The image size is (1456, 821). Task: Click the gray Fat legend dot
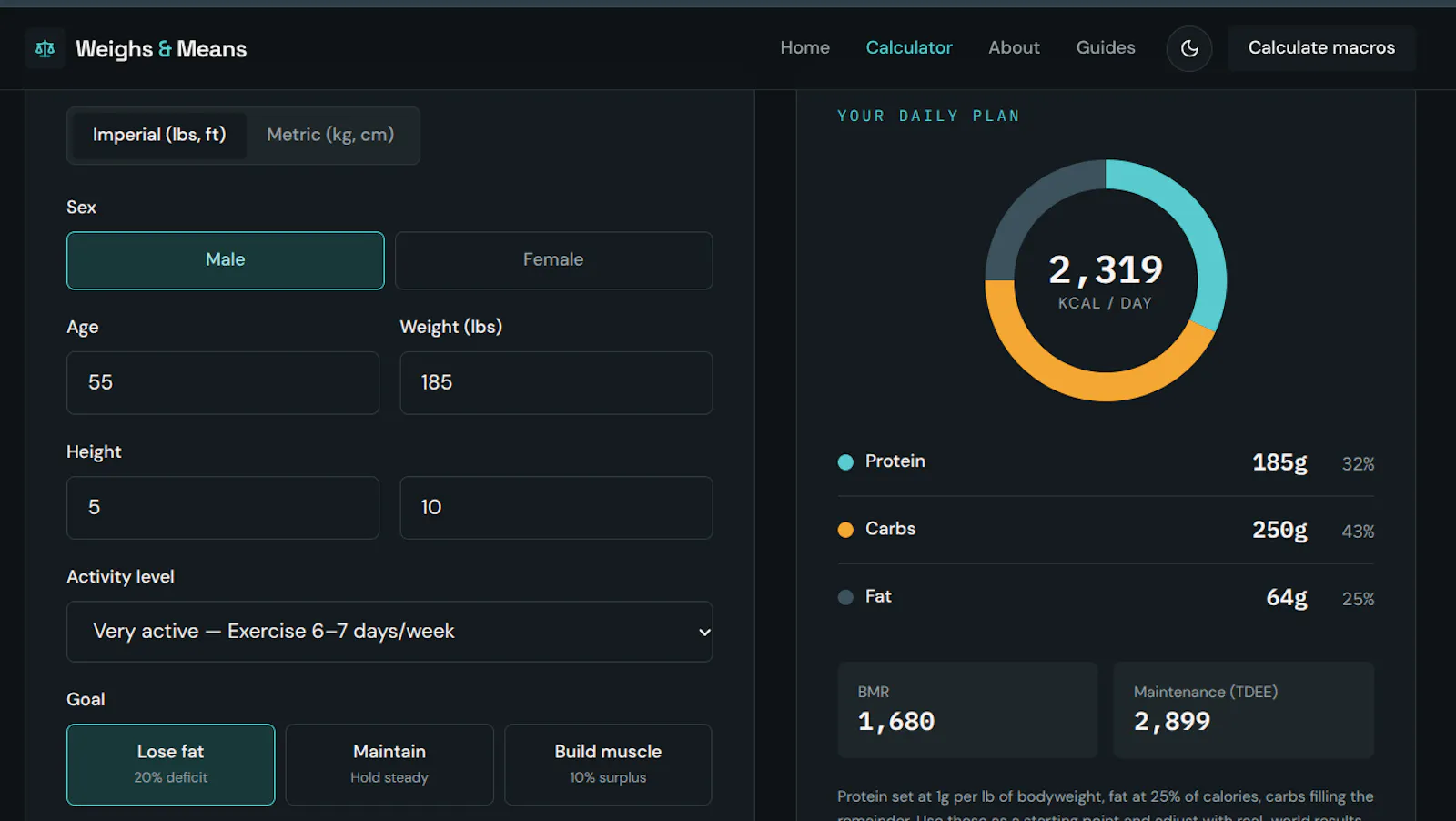point(845,597)
